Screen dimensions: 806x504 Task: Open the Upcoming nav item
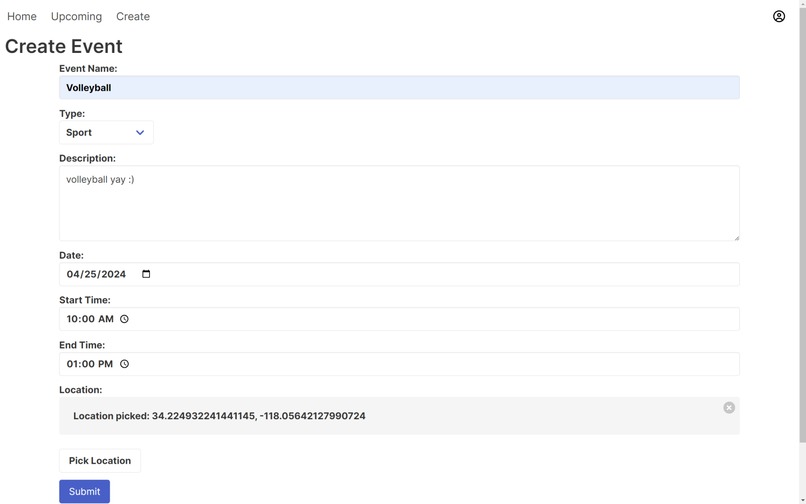pyautogui.click(x=76, y=16)
